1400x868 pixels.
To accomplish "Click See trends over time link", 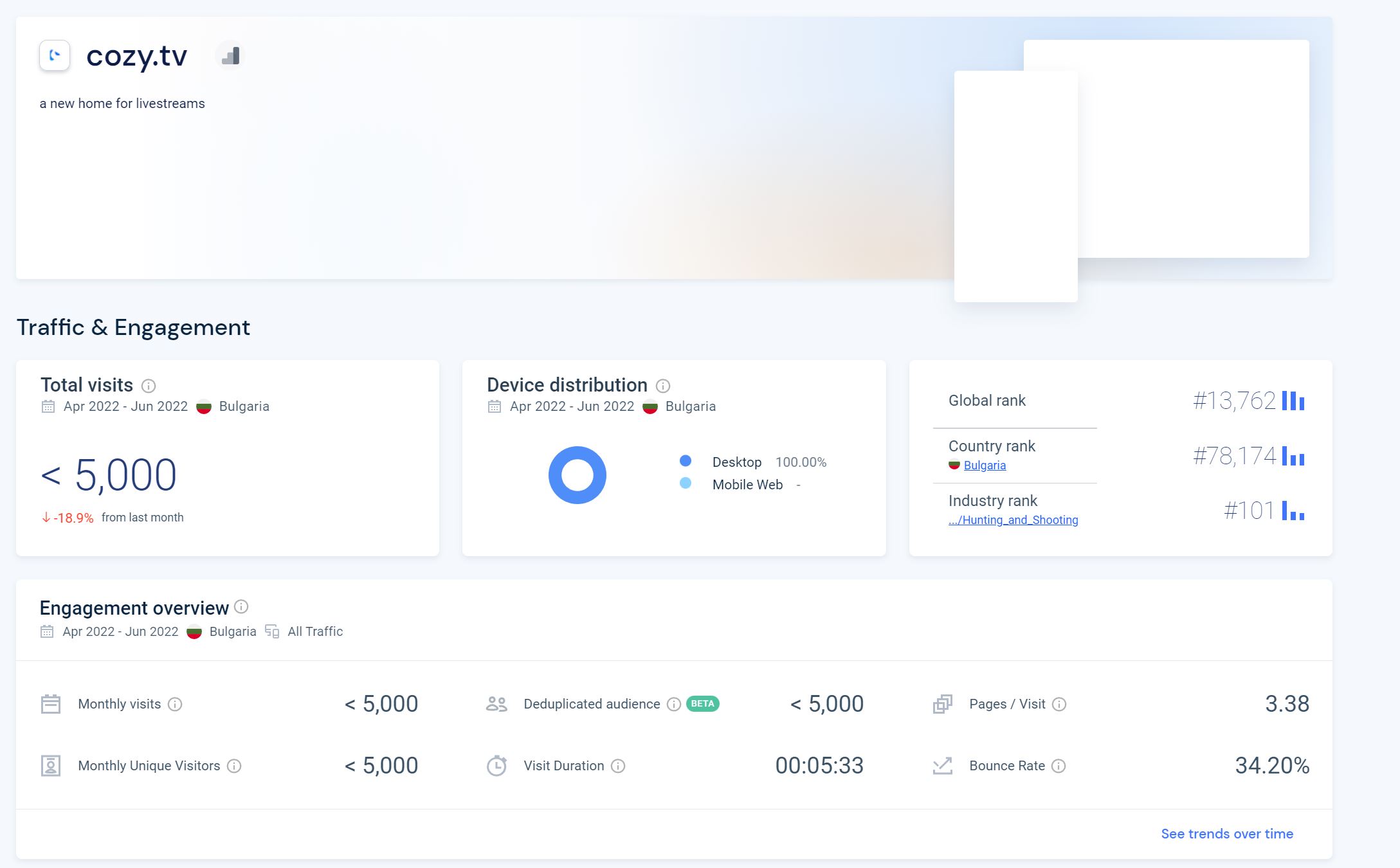I will (x=1227, y=834).
